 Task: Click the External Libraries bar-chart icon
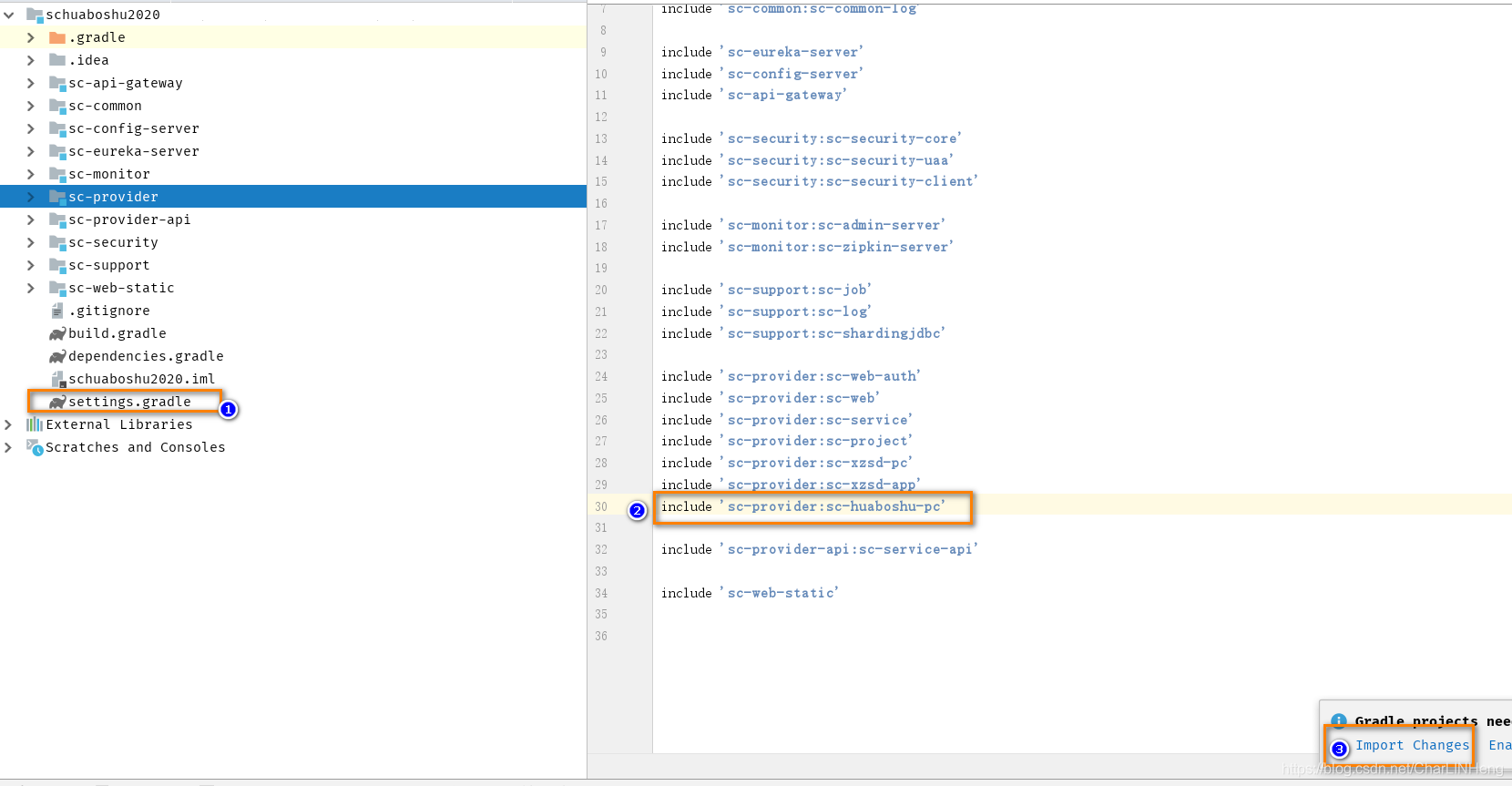[x=35, y=424]
